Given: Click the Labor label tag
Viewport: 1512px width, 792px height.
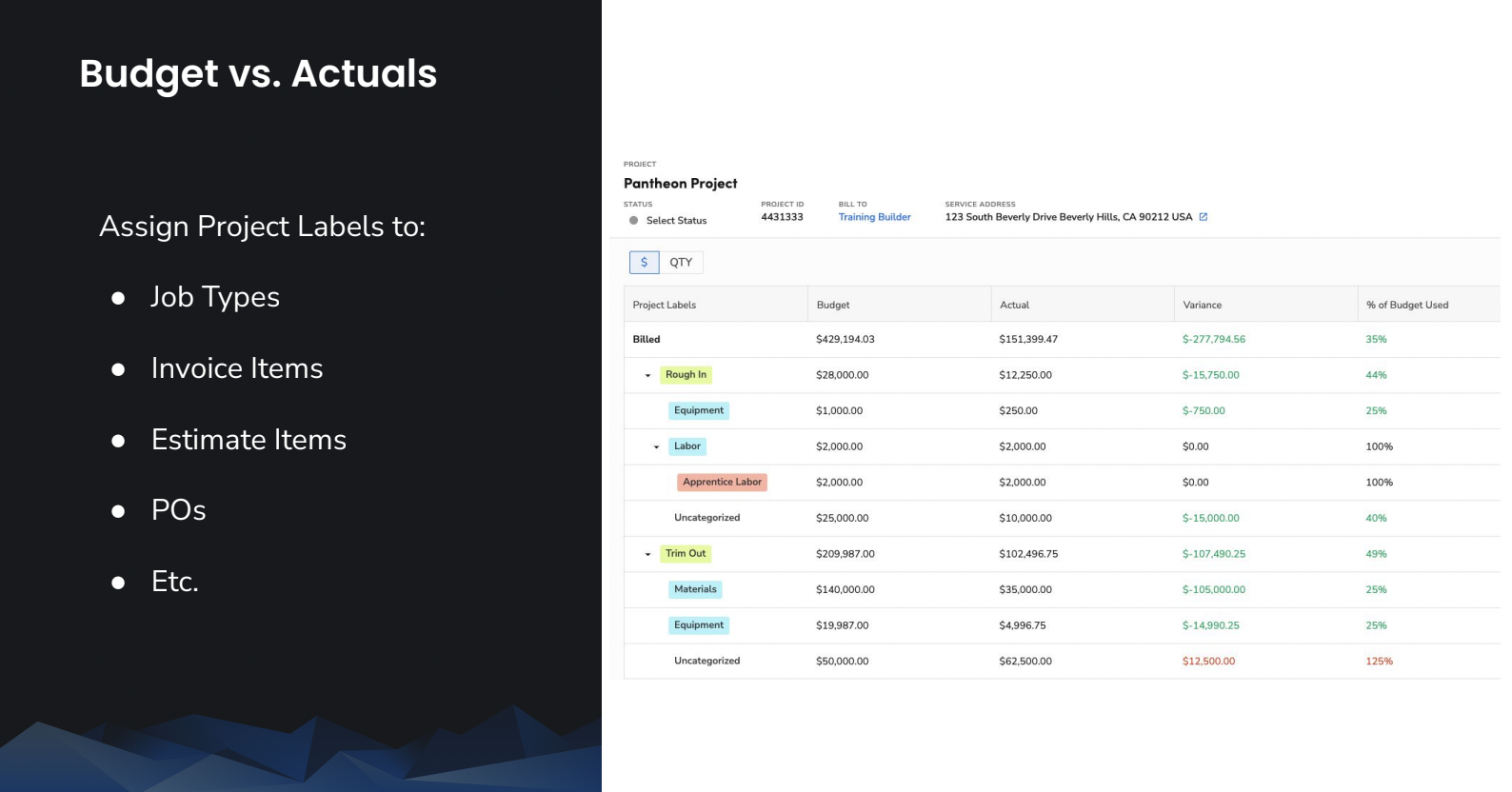Looking at the screenshot, I should pos(687,446).
